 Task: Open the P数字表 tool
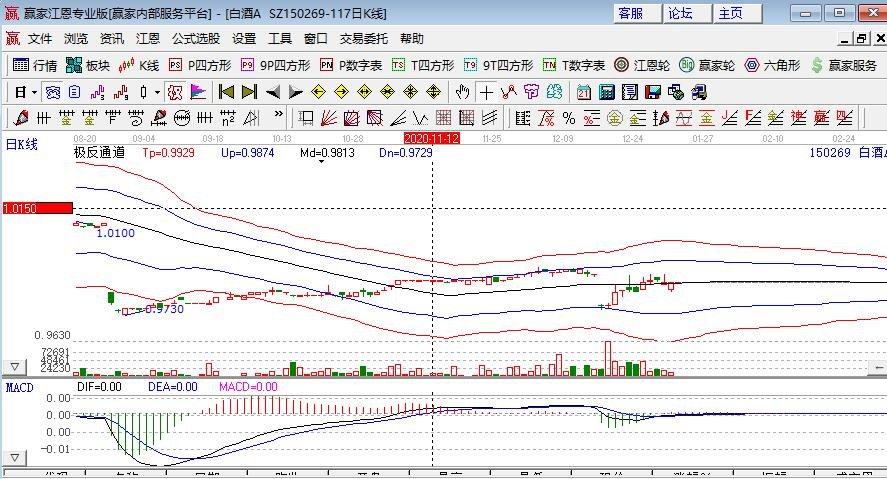coord(351,66)
